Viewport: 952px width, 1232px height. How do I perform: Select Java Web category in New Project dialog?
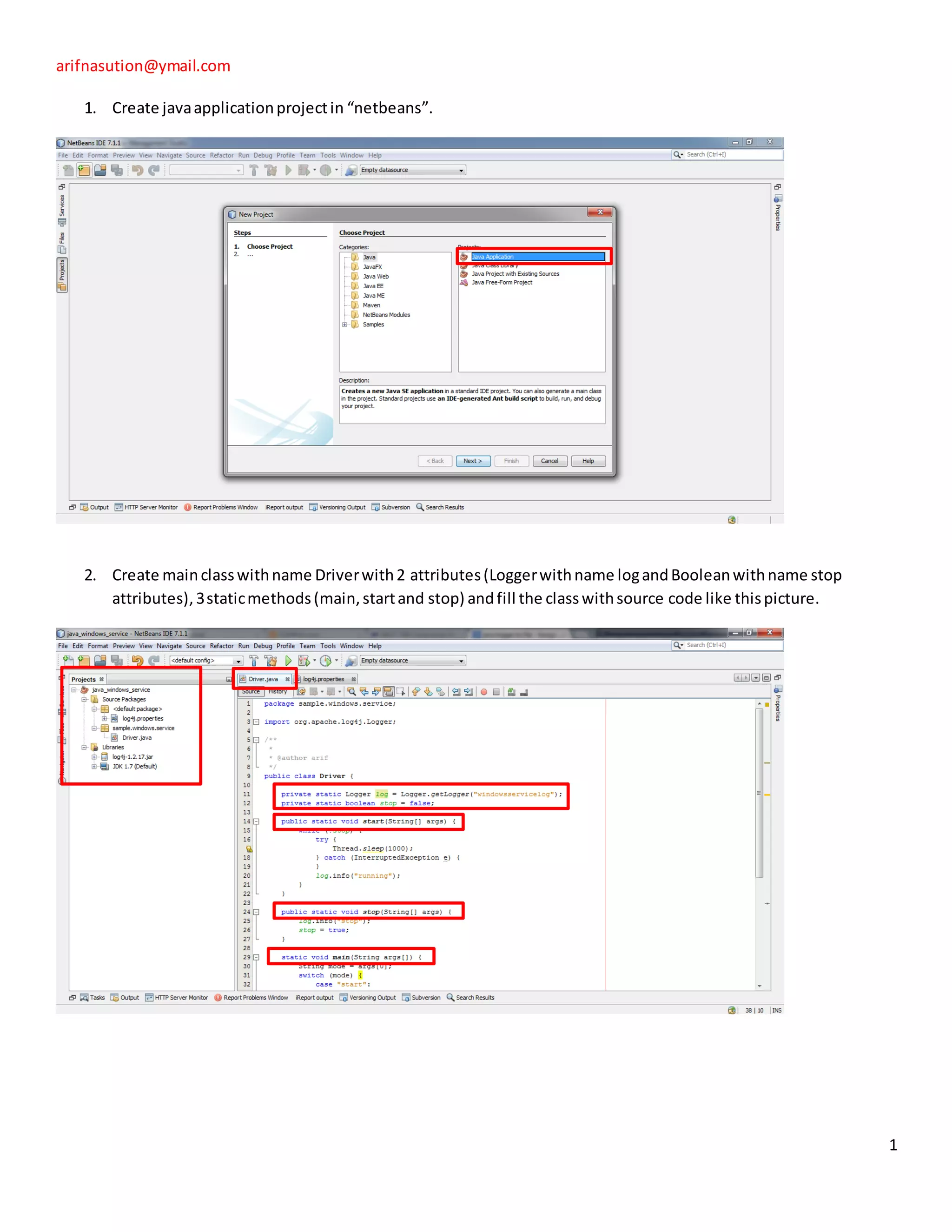[376, 277]
